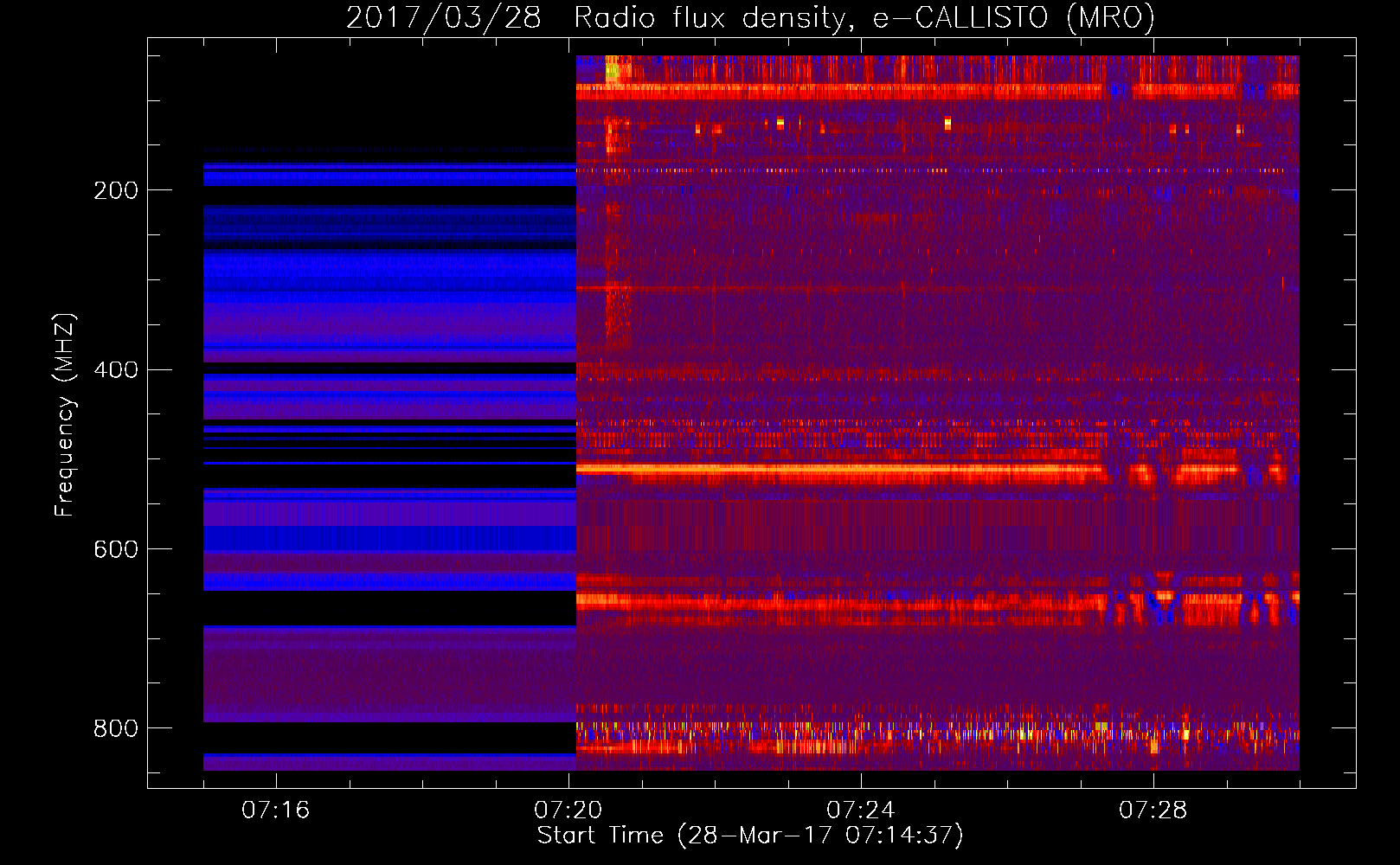This screenshot has height=865, width=1400.
Task: Click the 07:24 time tick label
Action: [861, 811]
